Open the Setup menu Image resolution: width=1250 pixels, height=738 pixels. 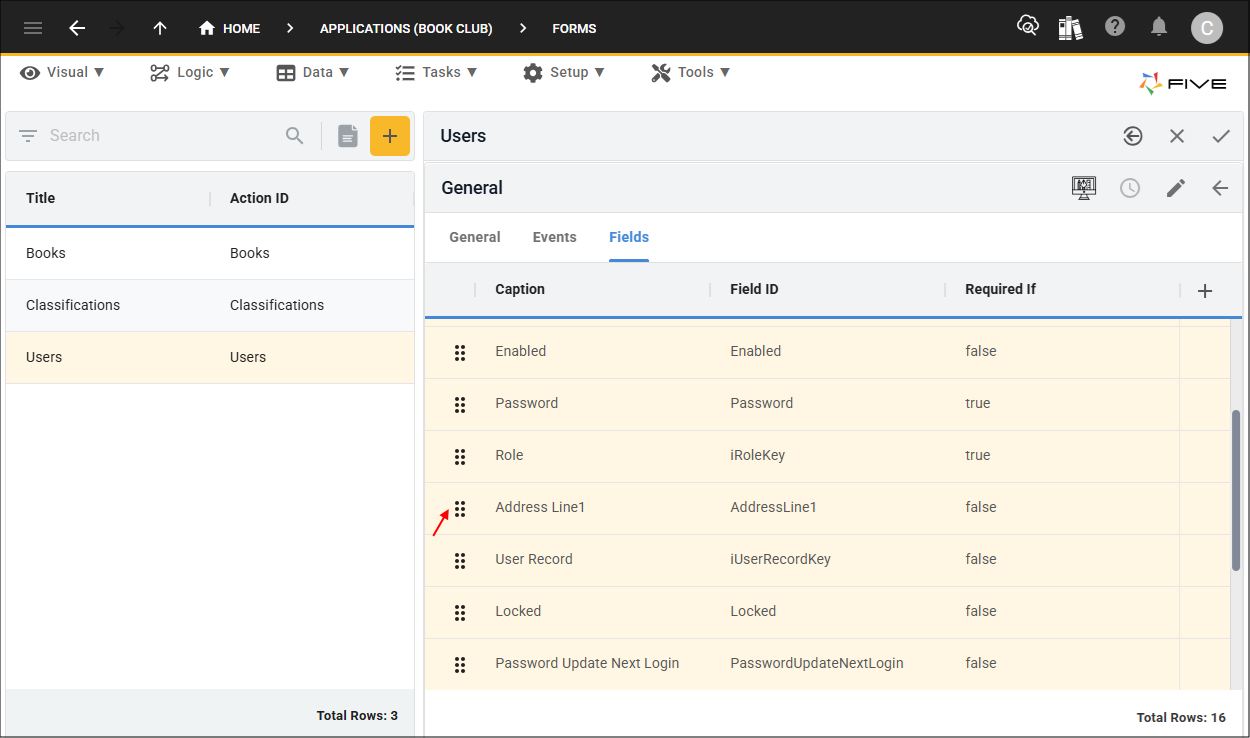[x=564, y=72]
